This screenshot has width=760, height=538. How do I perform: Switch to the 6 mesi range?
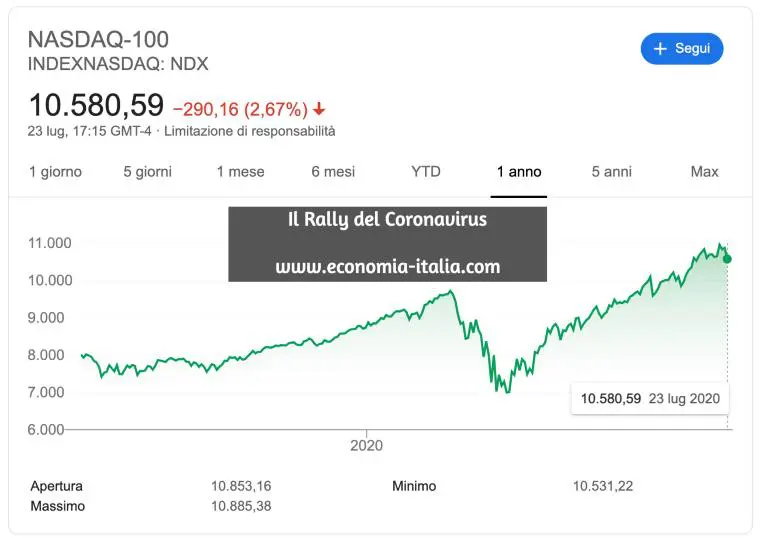[333, 172]
